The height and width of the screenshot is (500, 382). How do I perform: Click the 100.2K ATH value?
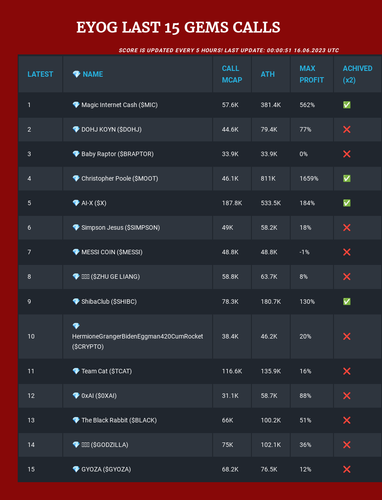click(271, 420)
